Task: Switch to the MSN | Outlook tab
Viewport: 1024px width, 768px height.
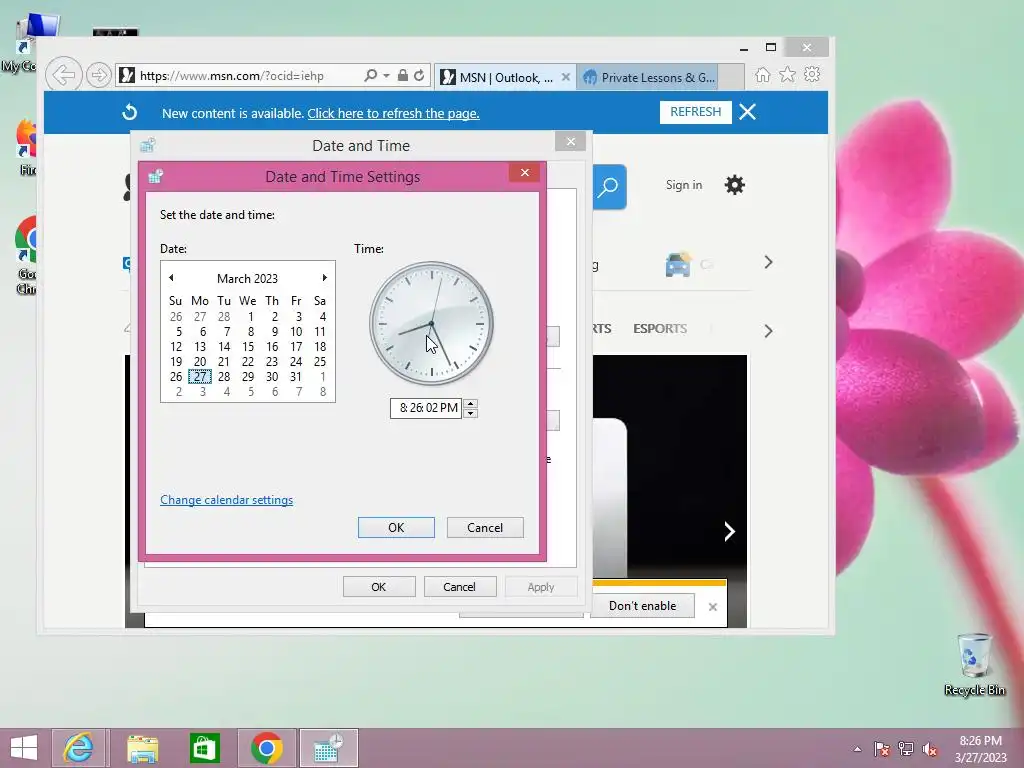Action: click(505, 77)
